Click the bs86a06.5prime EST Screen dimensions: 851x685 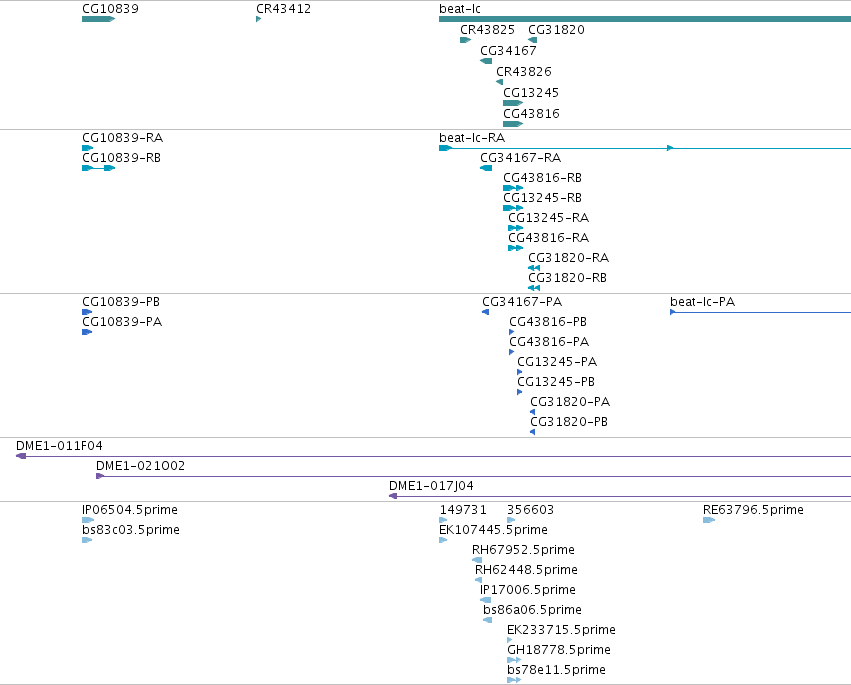point(487,620)
